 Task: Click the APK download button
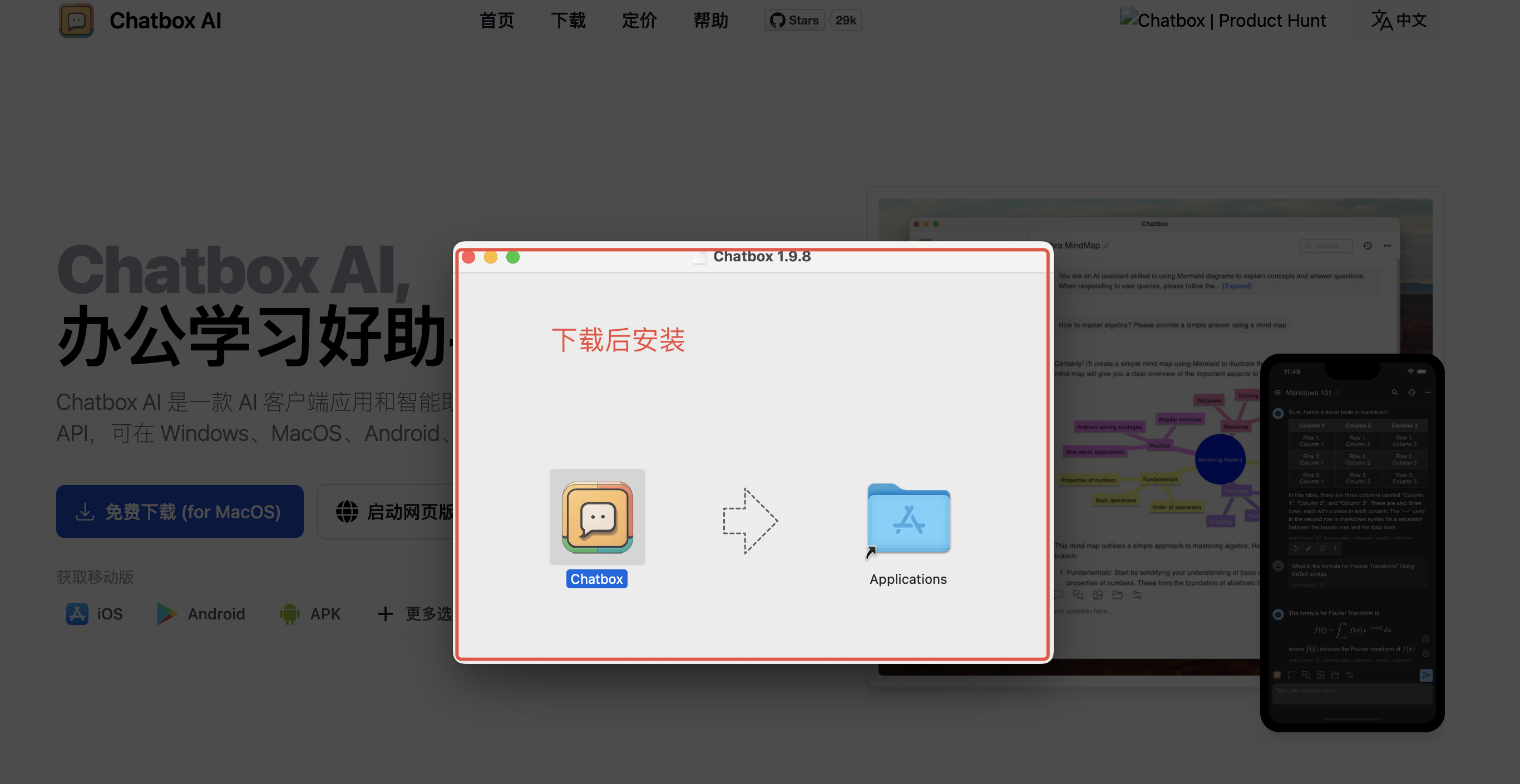point(312,613)
